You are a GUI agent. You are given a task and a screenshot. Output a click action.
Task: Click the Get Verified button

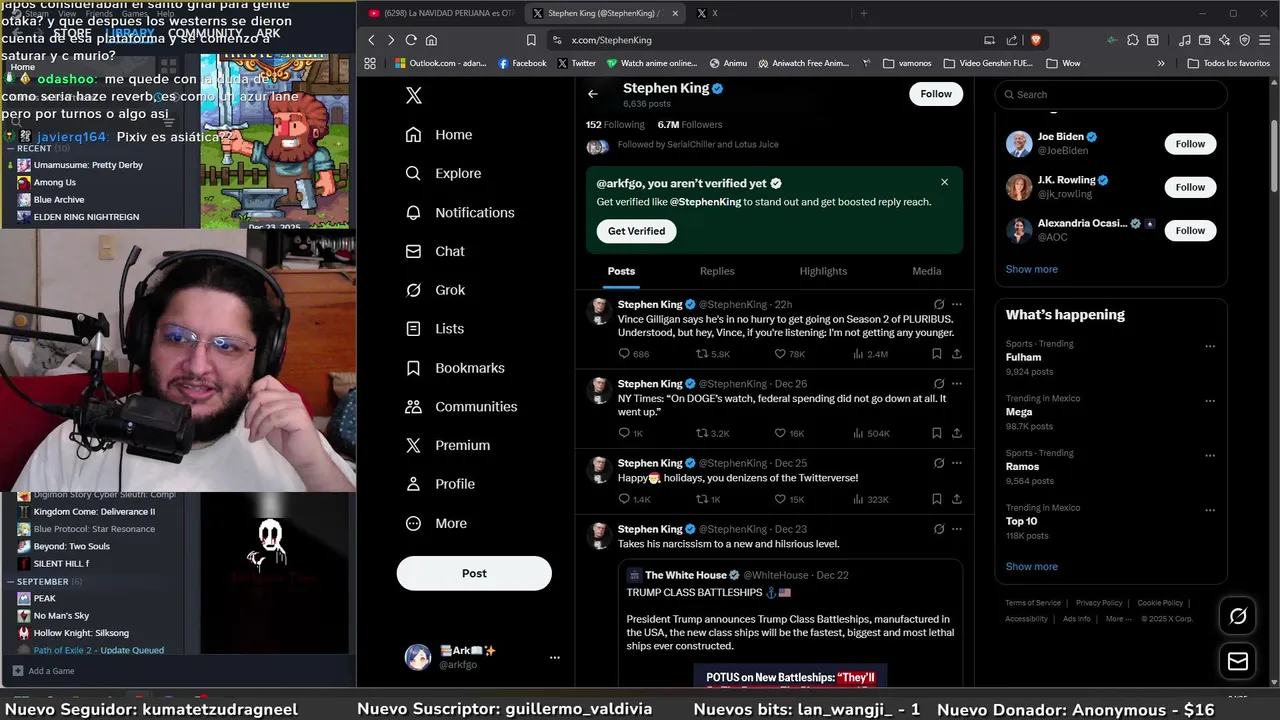636,231
